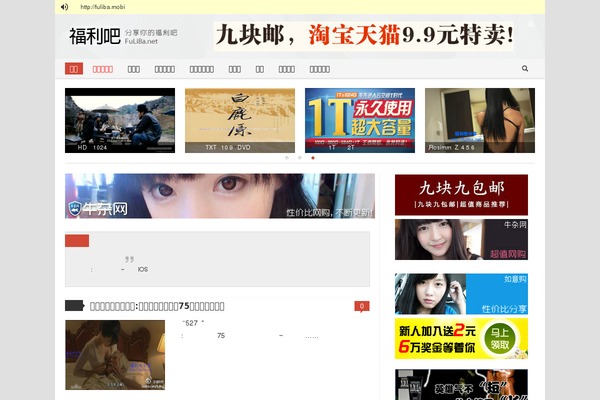Open the article title containing 75
The width and height of the screenshot is (600, 400).
point(157,306)
